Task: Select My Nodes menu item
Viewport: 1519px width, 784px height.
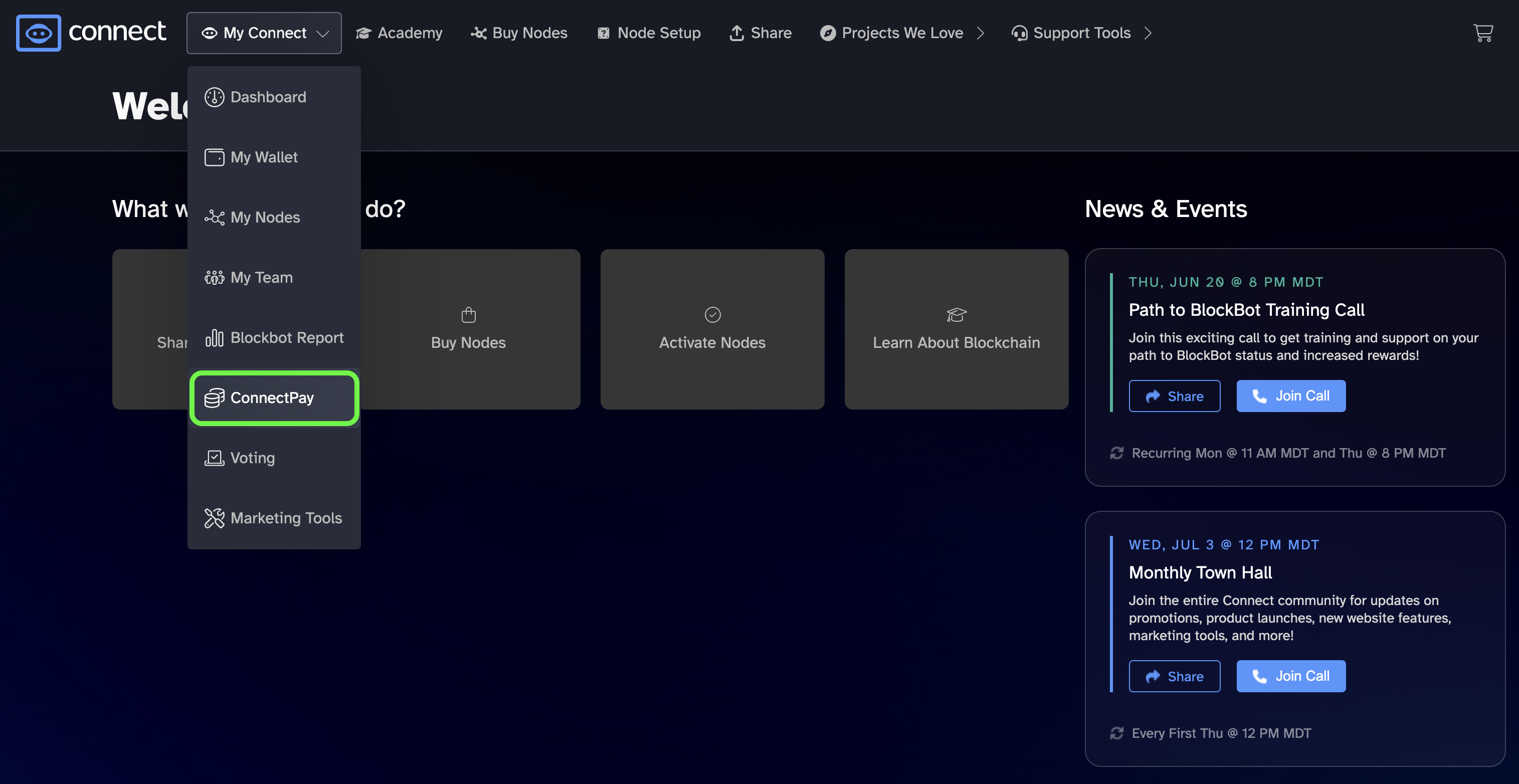Action: (274, 218)
